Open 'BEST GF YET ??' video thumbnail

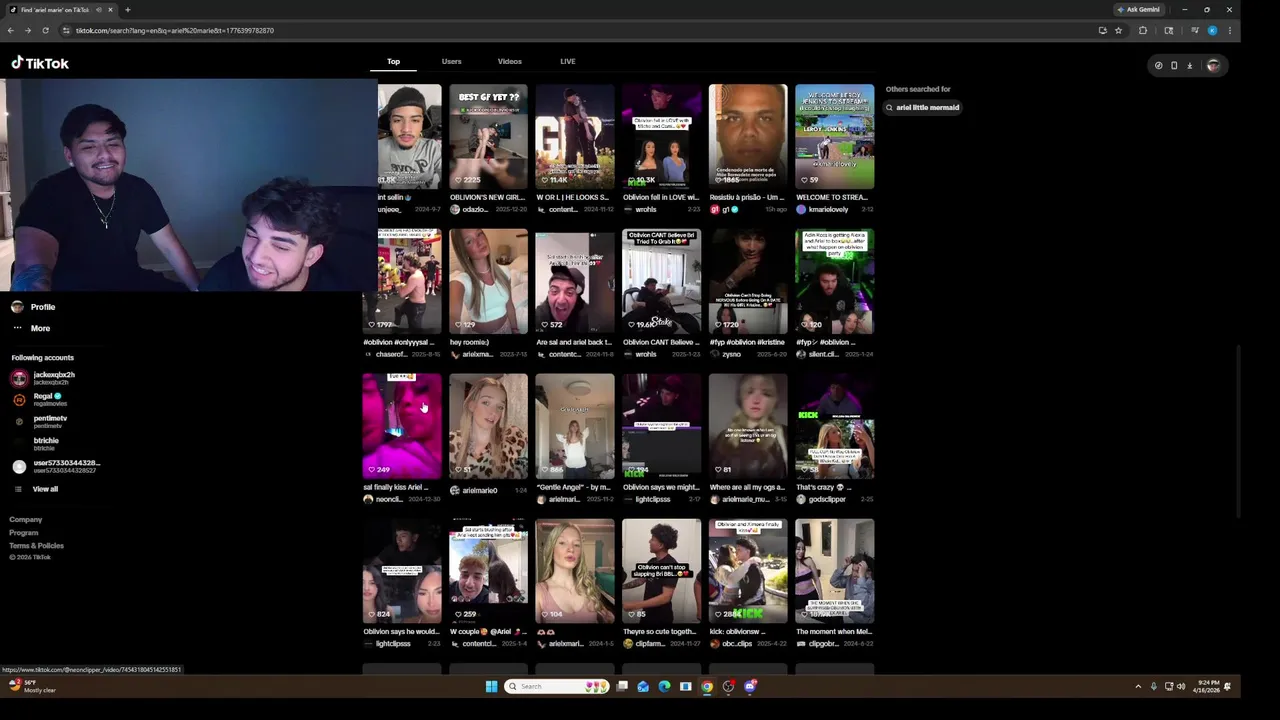point(488,136)
